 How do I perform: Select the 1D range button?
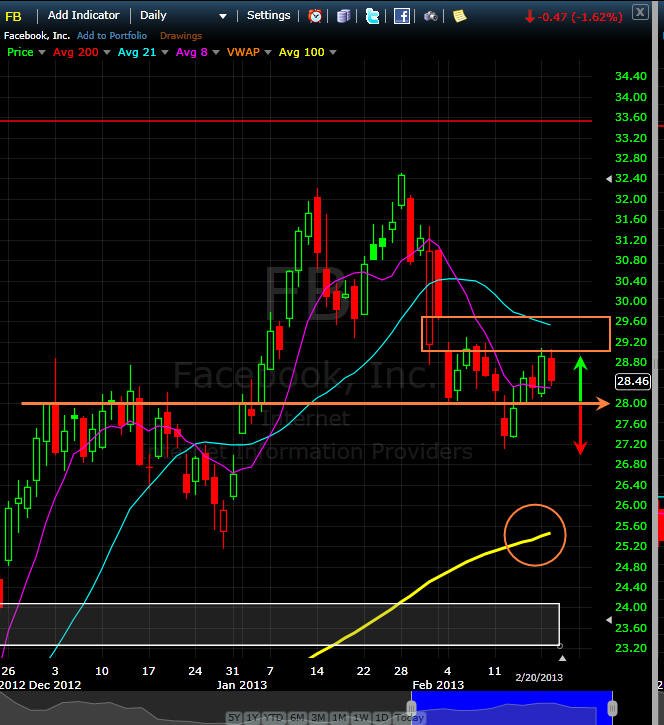(381, 718)
